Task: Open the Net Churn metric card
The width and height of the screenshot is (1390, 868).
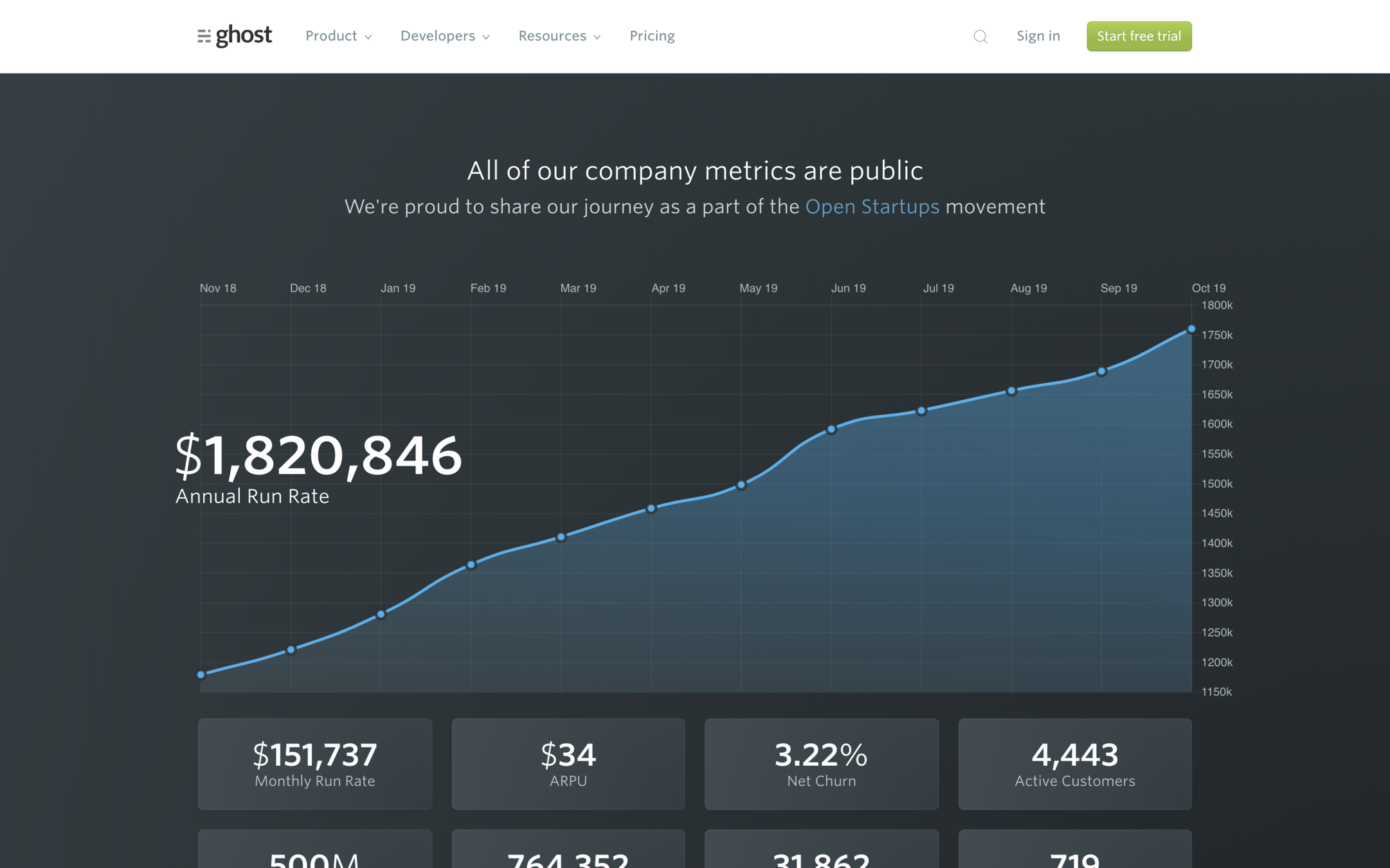Action: pyautogui.click(x=821, y=764)
